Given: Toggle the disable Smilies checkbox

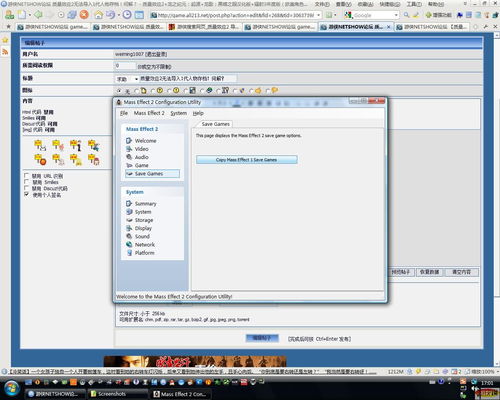Looking at the screenshot, I should click(26, 182).
